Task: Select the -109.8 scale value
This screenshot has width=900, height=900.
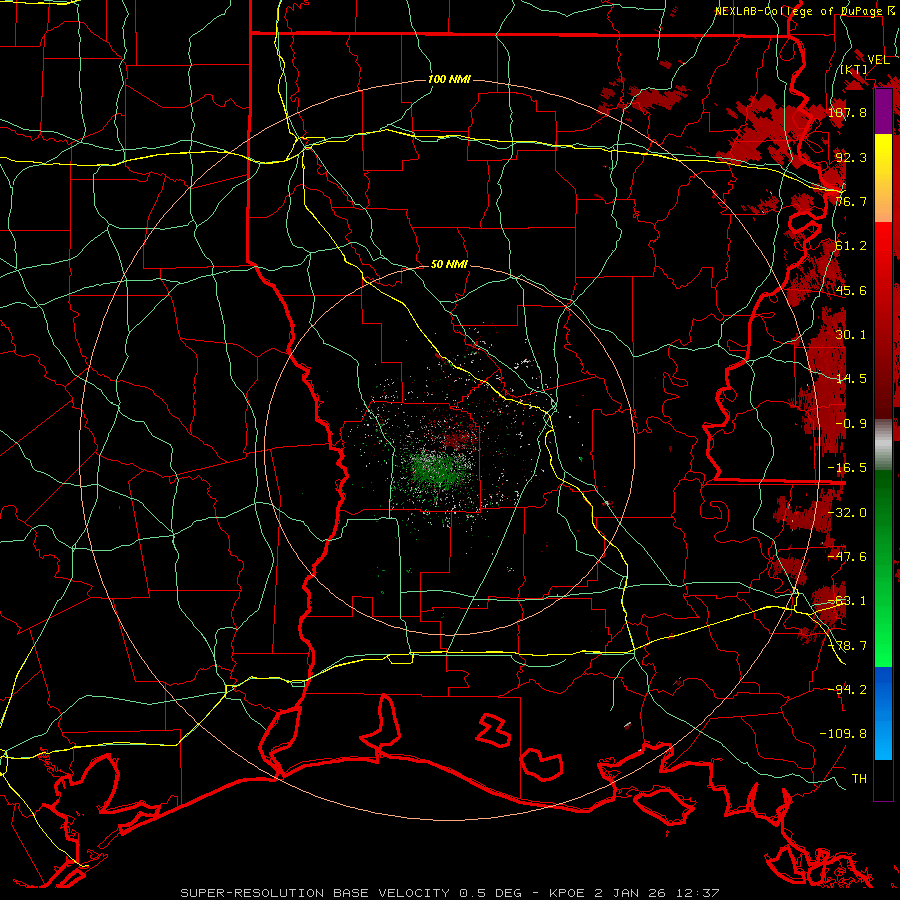Action: point(844,734)
